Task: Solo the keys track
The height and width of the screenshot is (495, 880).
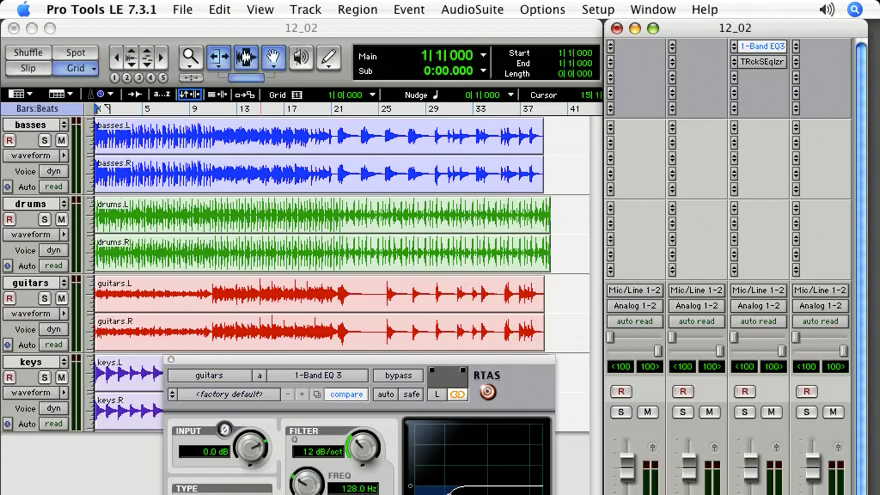Action: [44, 378]
